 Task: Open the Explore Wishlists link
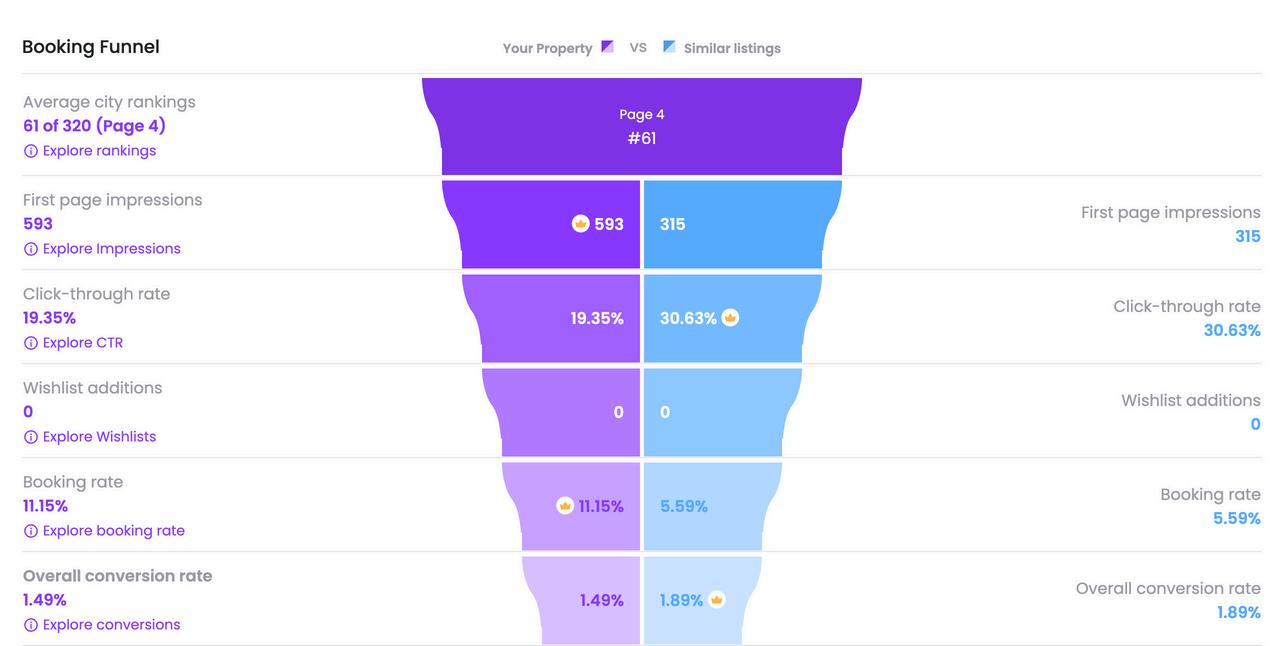99,437
